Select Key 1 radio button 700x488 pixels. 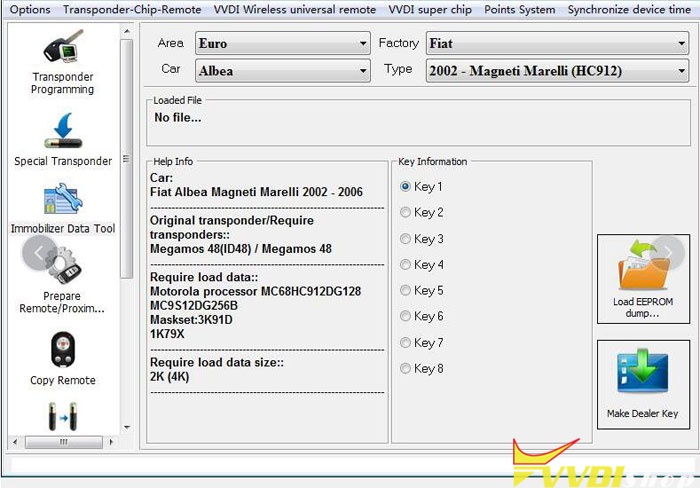(405, 186)
